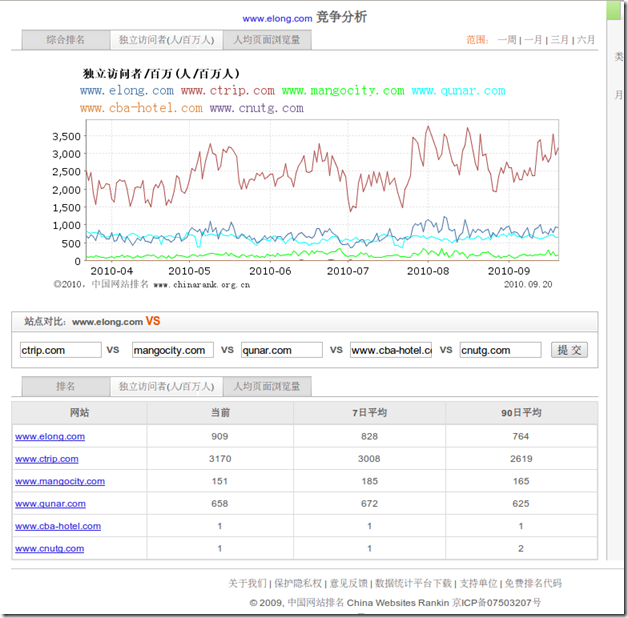
Task: Set the range to 一周
Action: click(x=507, y=40)
